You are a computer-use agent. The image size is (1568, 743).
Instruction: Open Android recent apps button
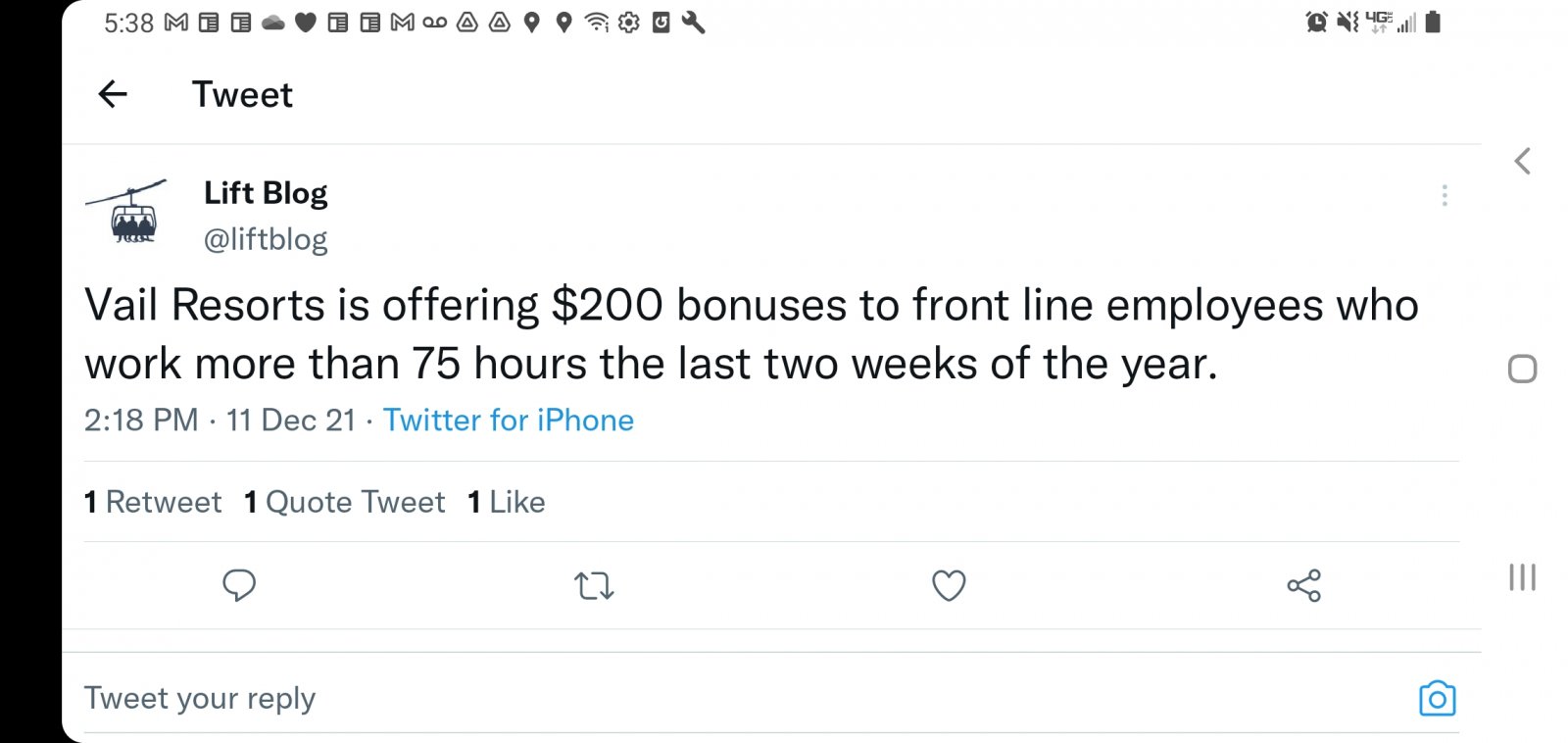pyautogui.click(x=1522, y=576)
